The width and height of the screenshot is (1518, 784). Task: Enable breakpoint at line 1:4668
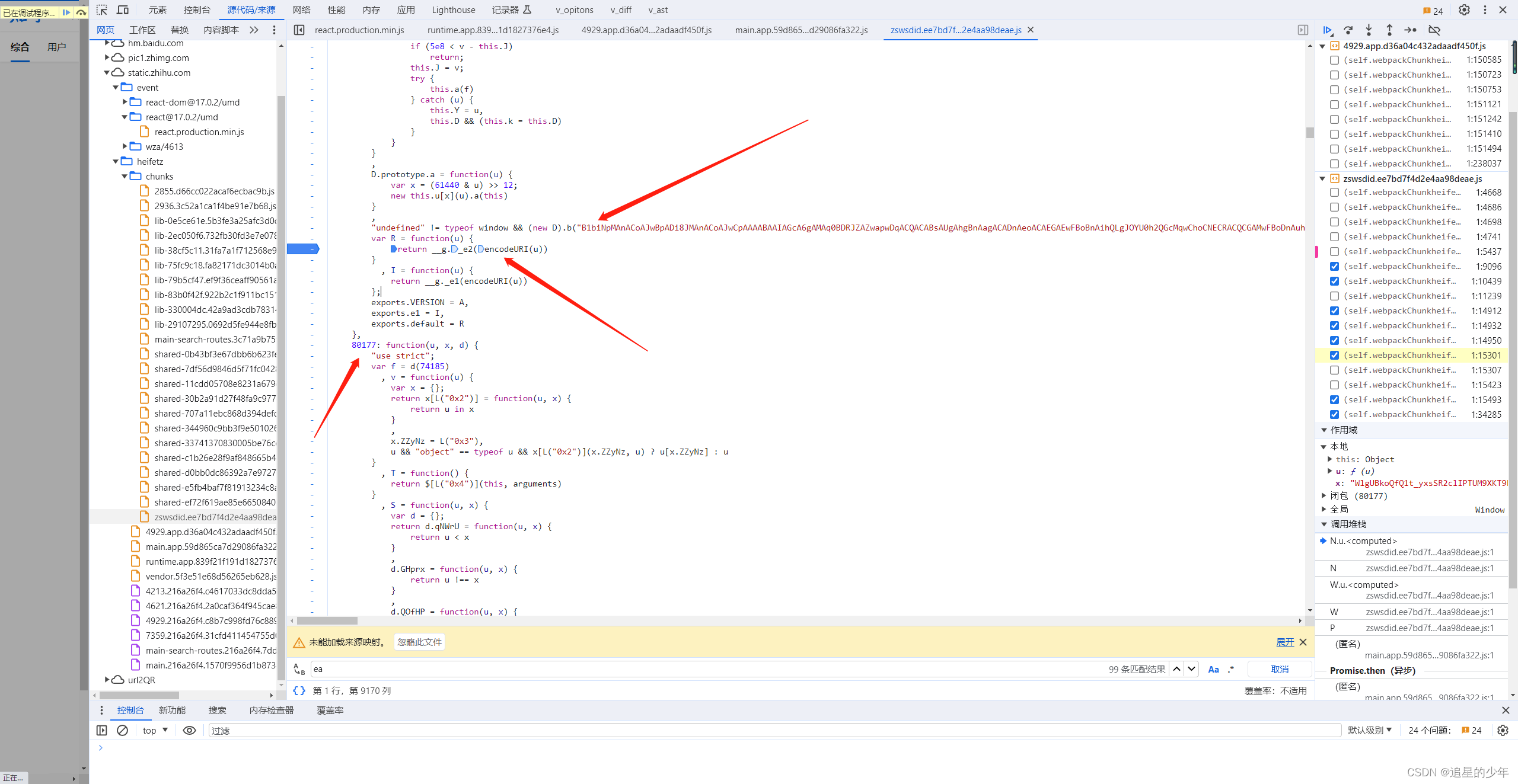pyautogui.click(x=1334, y=192)
